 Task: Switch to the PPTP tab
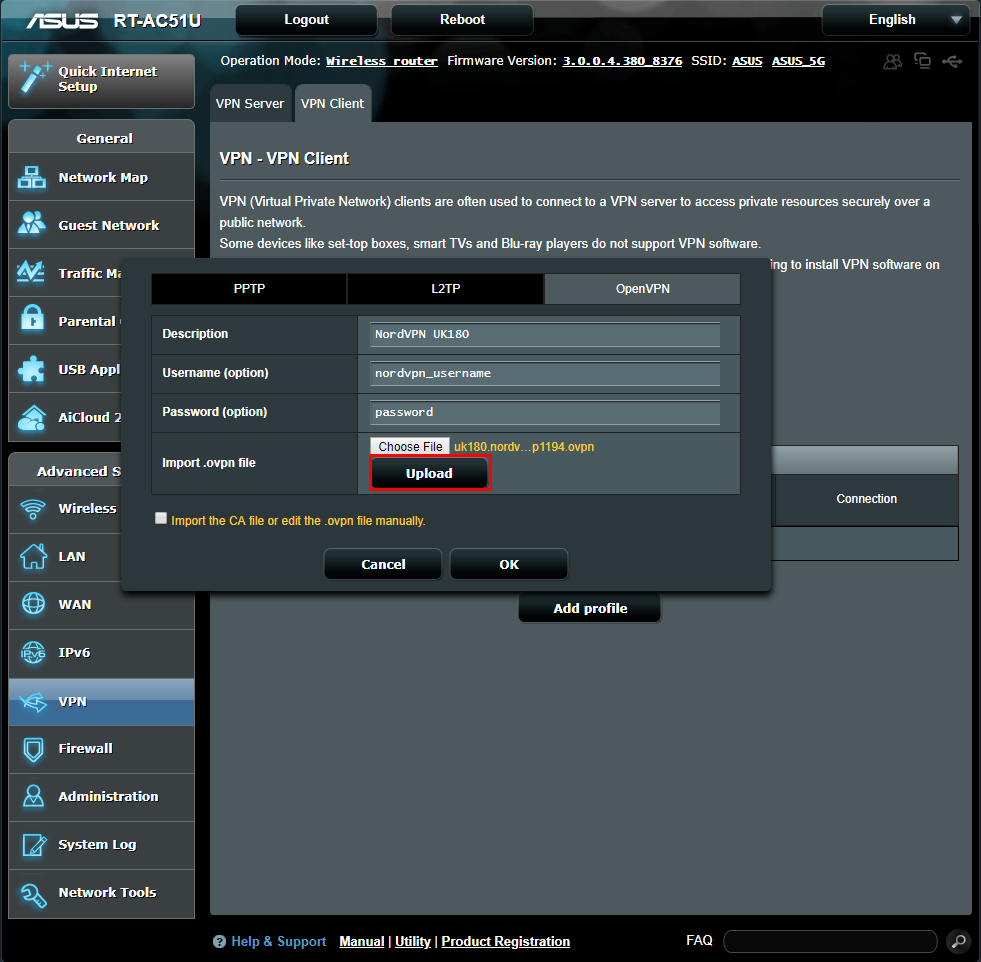point(248,289)
